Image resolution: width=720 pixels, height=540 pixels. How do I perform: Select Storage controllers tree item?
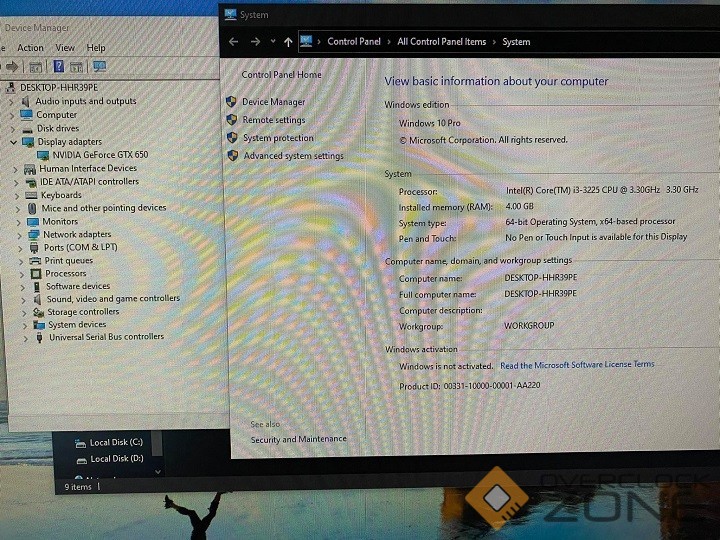click(83, 312)
